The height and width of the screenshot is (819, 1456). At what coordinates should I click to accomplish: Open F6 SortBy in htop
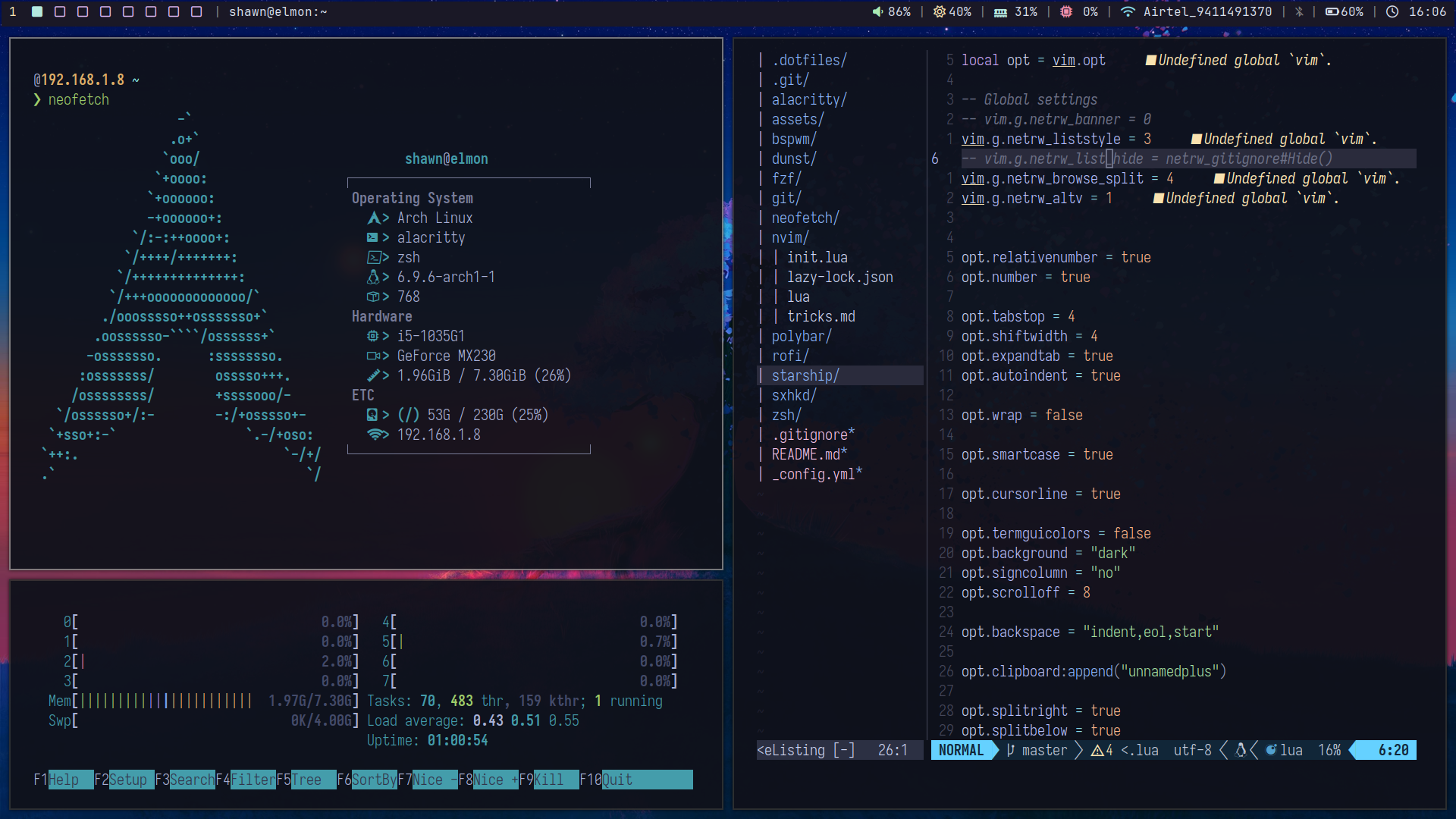[367, 780]
